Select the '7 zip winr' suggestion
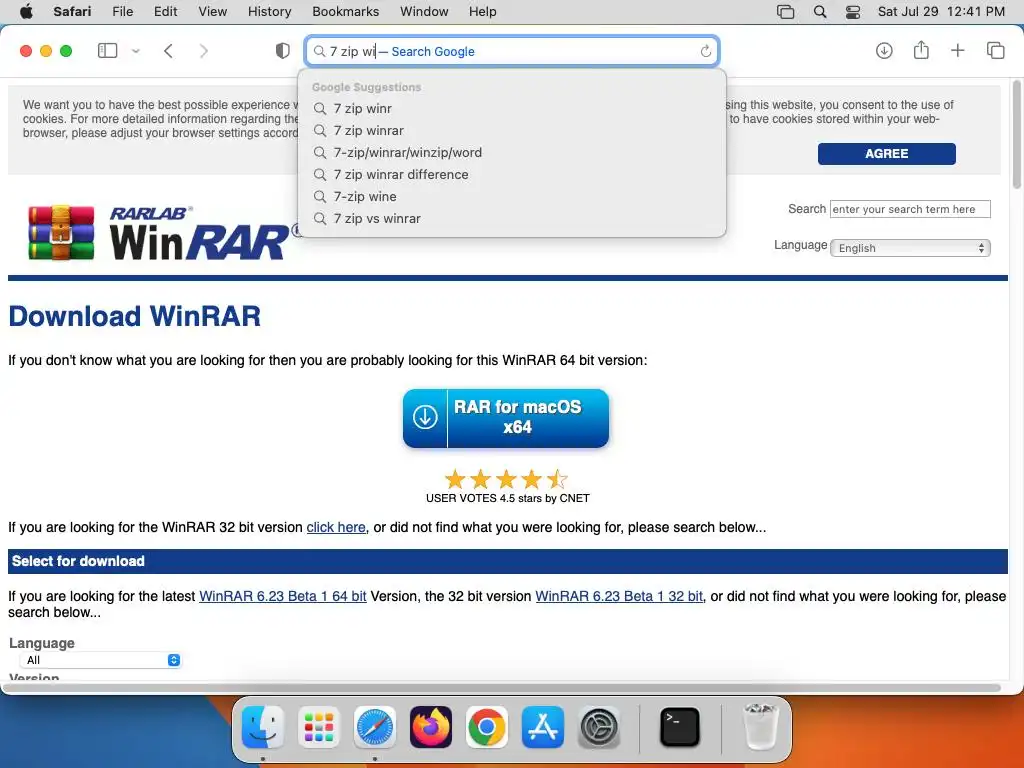Viewport: 1024px width, 768px height. (x=512, y=108)
